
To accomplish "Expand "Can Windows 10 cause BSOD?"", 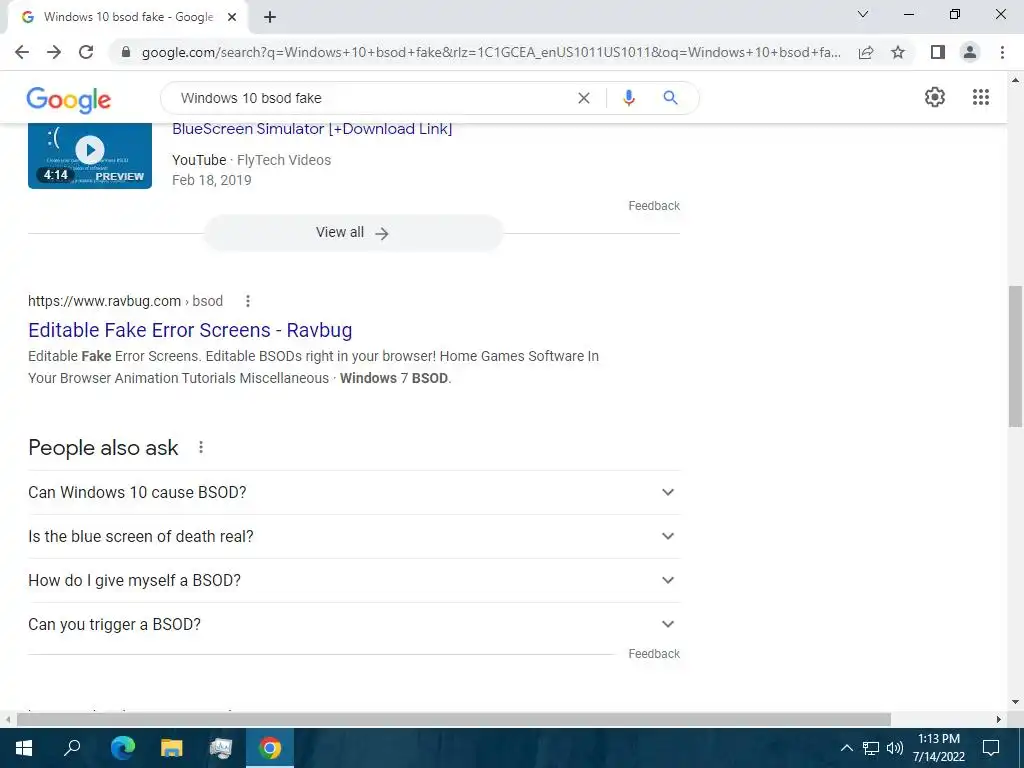I will click(354, 492).
